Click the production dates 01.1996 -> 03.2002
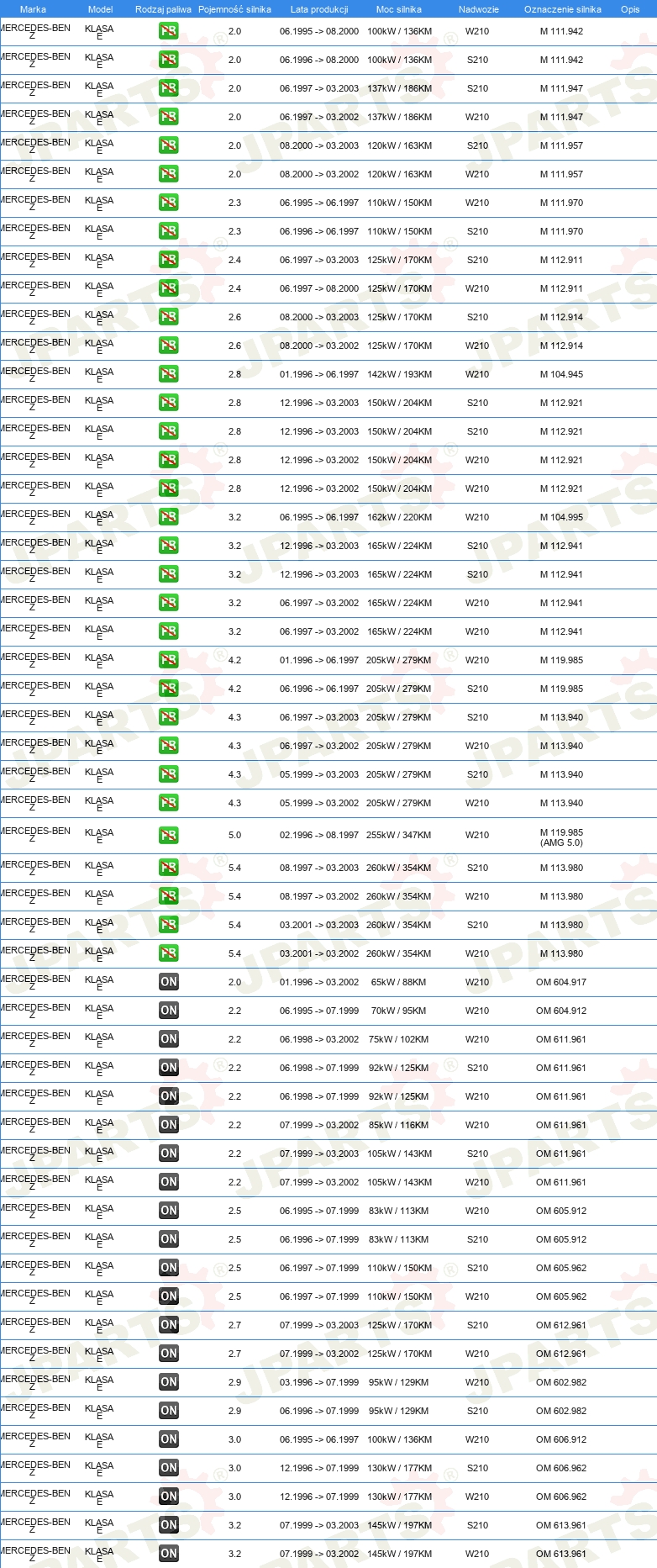 319,982
